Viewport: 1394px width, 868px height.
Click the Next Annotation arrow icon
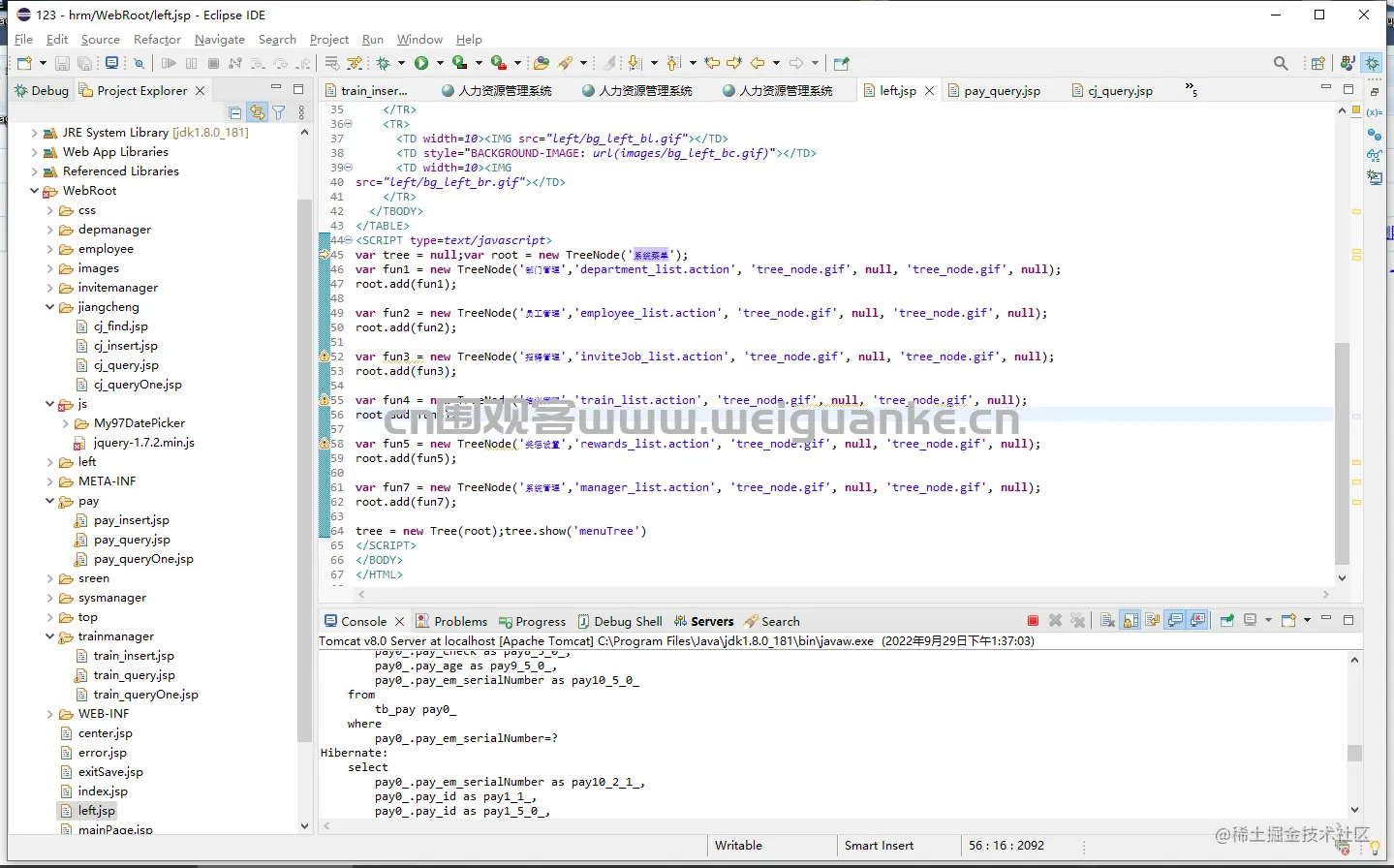(x=635, y=63)
